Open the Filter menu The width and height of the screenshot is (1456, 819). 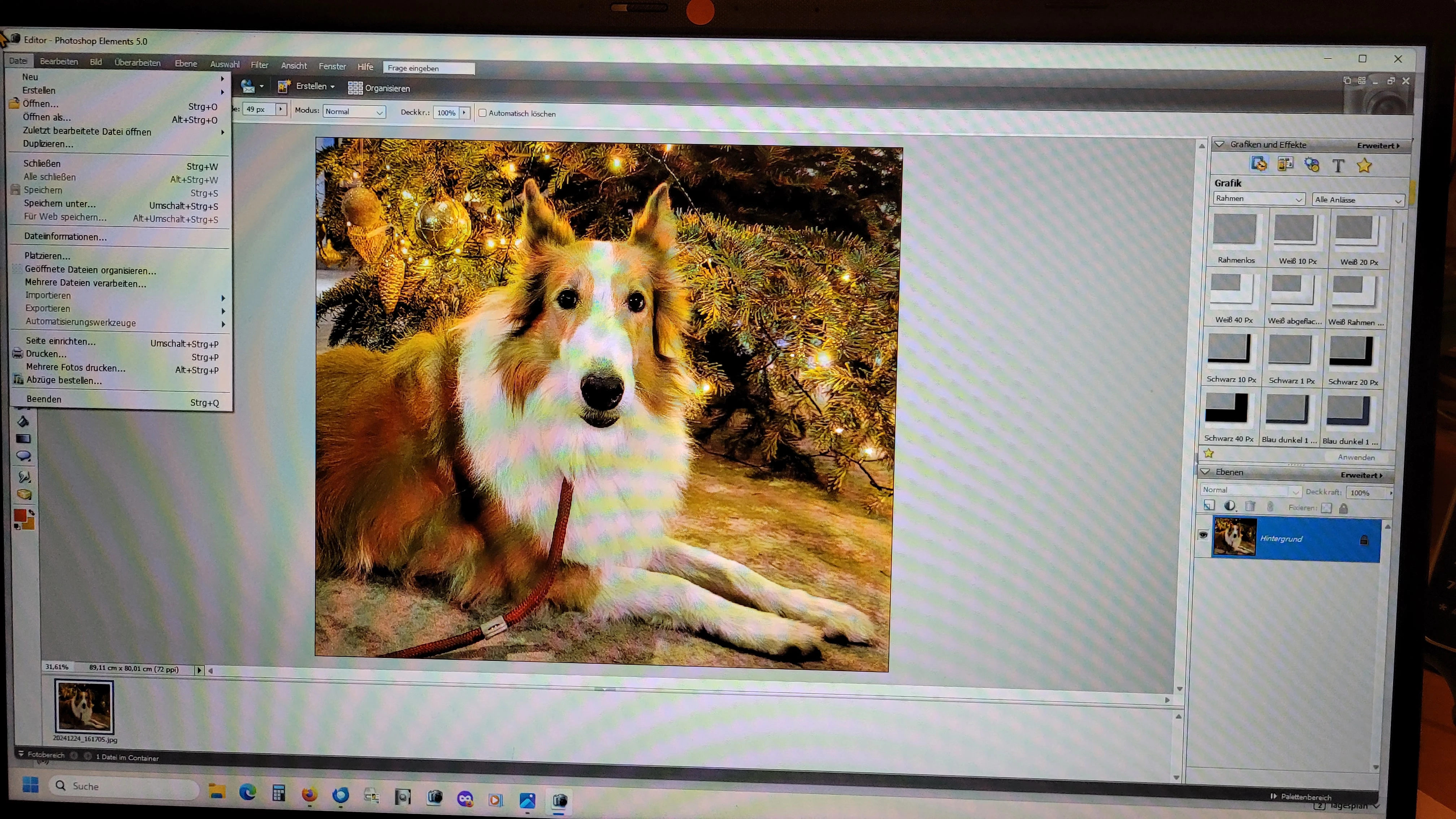(259, 65)
